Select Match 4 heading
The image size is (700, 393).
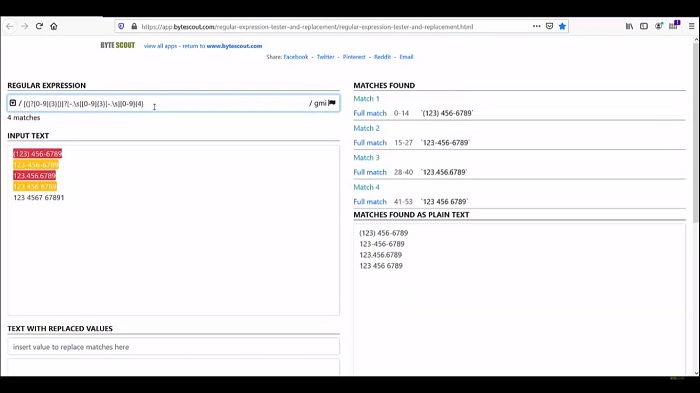(x=367, y=187)
